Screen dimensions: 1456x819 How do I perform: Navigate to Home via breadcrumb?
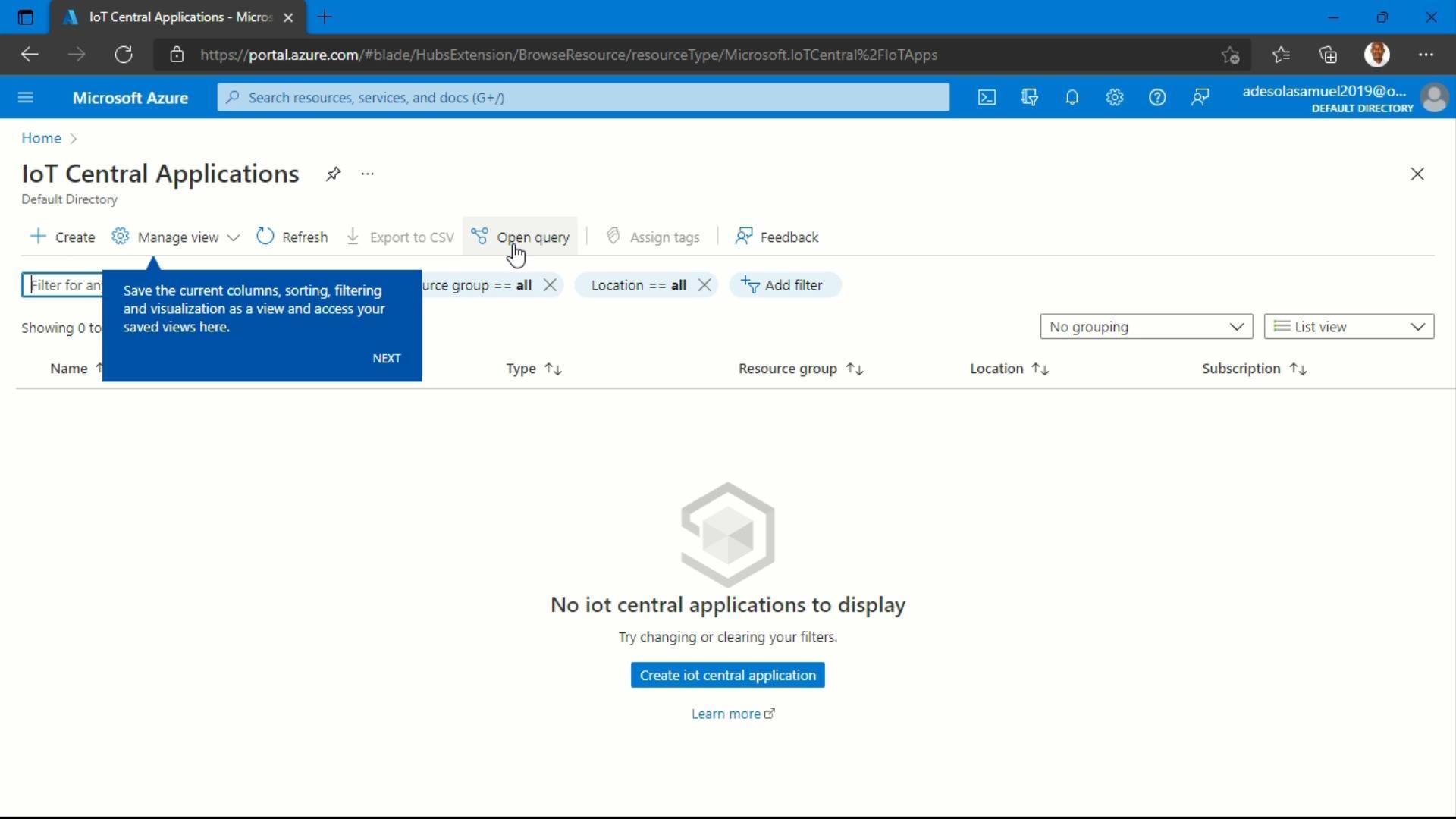(x=40, y=137)
